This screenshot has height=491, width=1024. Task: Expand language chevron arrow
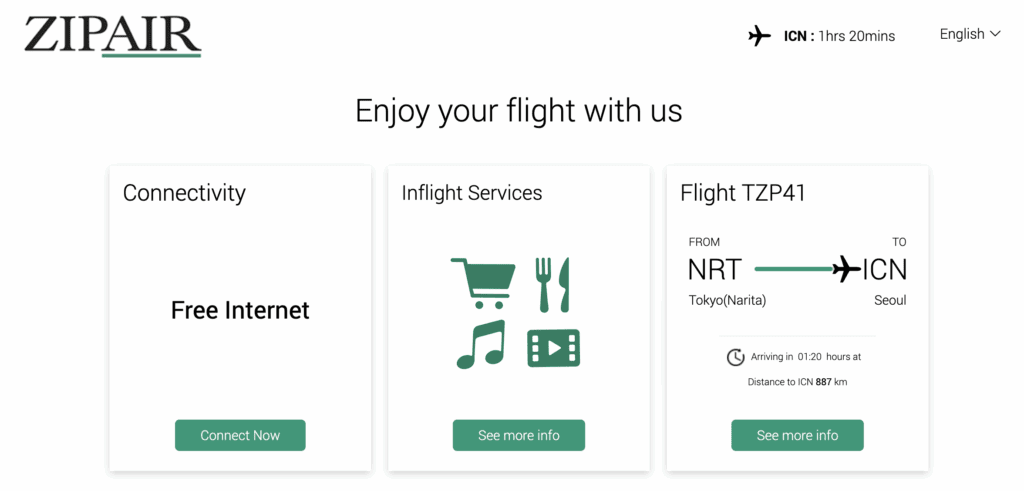tap(995, 34)
